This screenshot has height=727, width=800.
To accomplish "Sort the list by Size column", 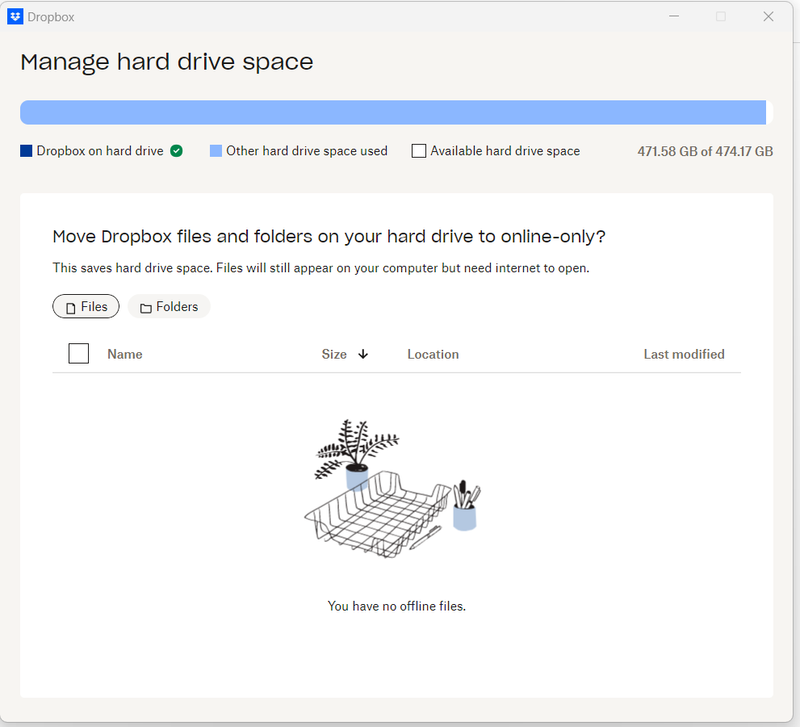I will point(334,354).
